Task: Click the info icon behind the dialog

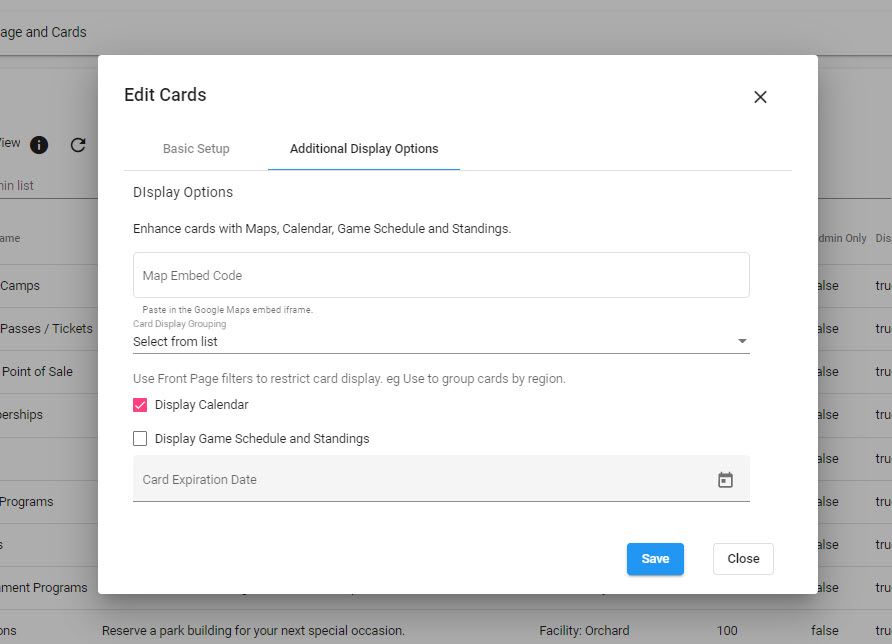Action: pyautogui.click(x=39, y=145)
